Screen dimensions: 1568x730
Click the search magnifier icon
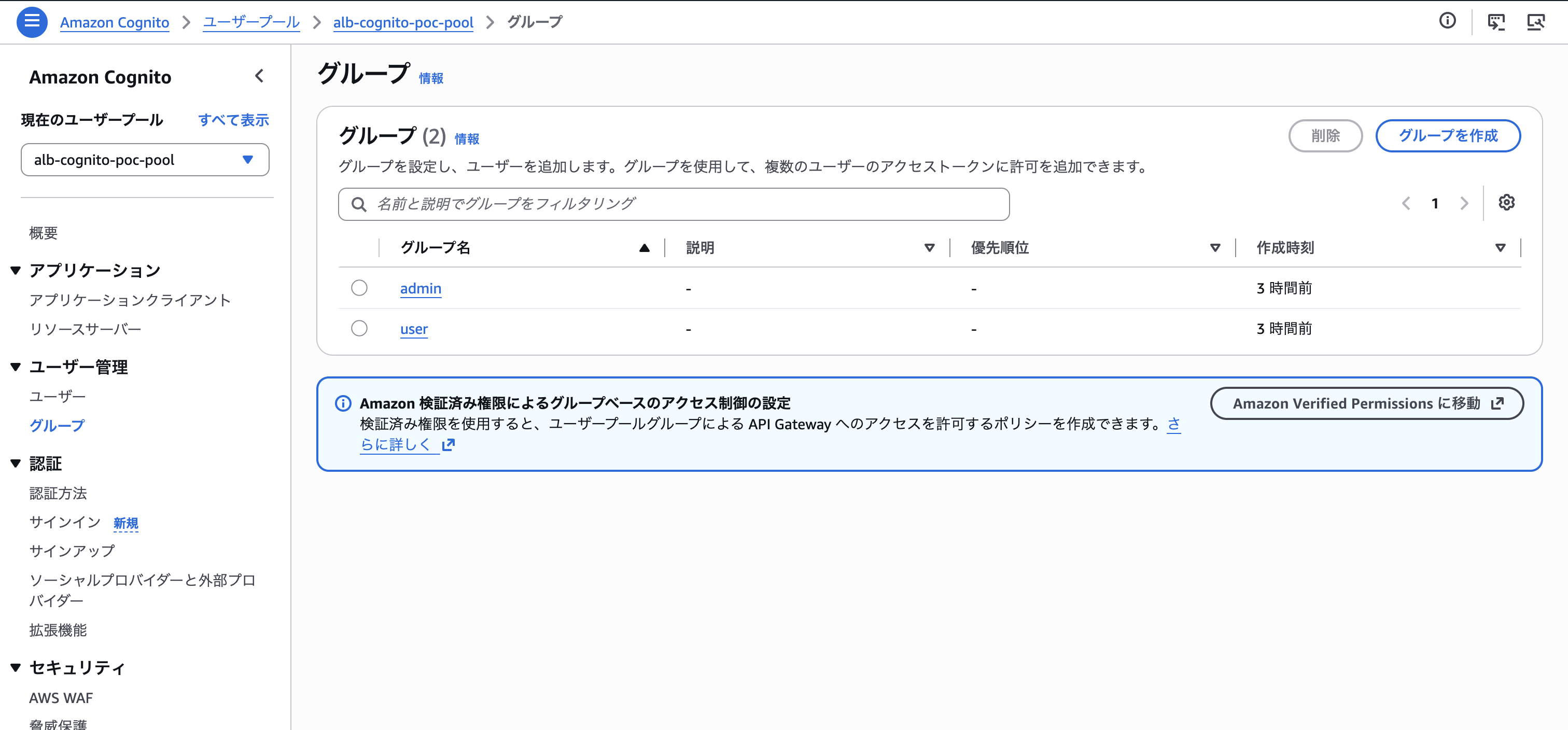pos(359,204)
